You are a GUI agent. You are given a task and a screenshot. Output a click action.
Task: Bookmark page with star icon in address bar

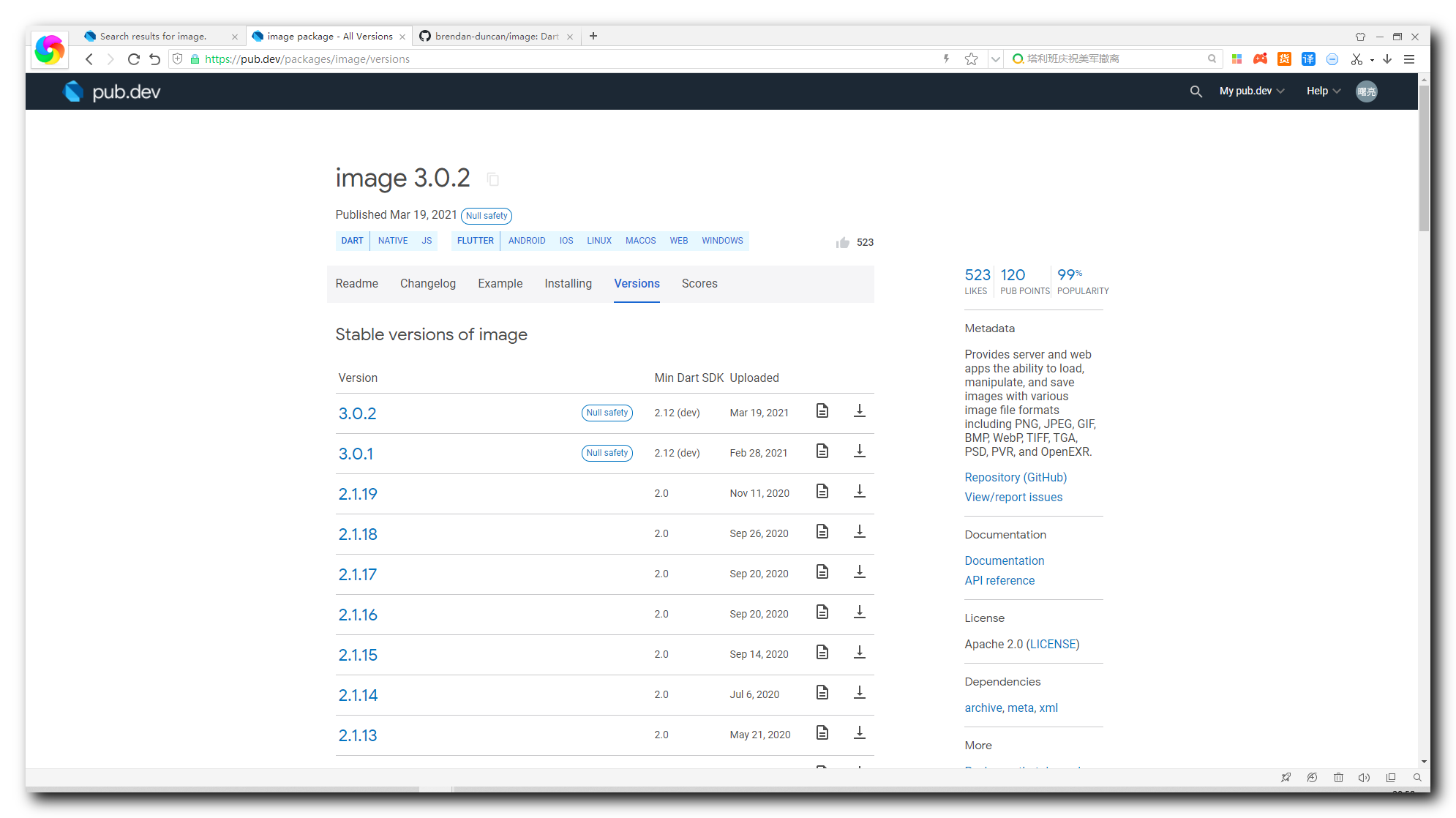pyautogui.click(x=971, y=59)
